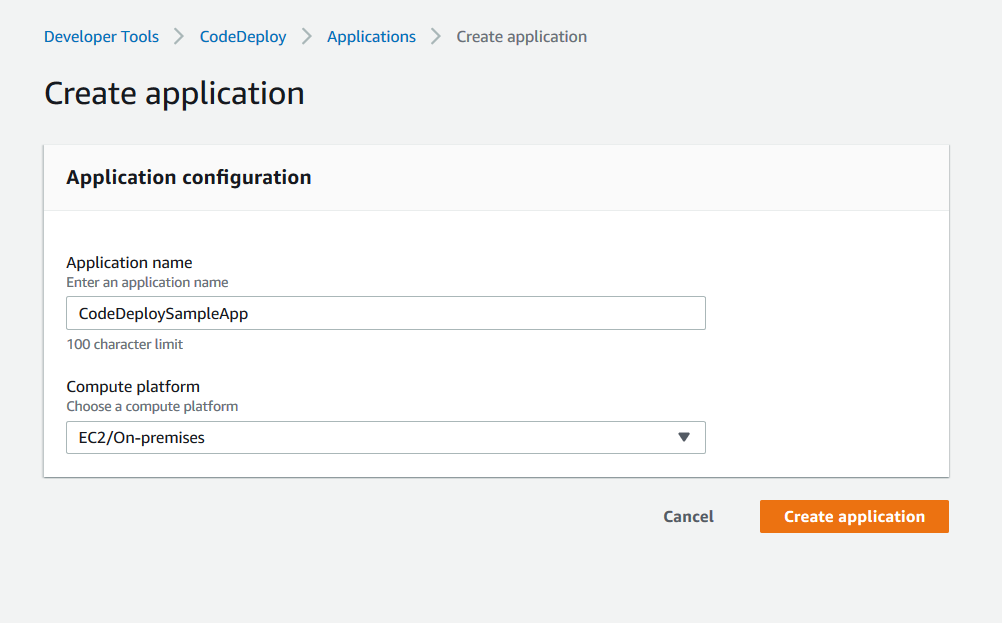Go to CodeDeploy breadcrumb link
Viewport: 1002px width, 623px height.
[243, 36]
